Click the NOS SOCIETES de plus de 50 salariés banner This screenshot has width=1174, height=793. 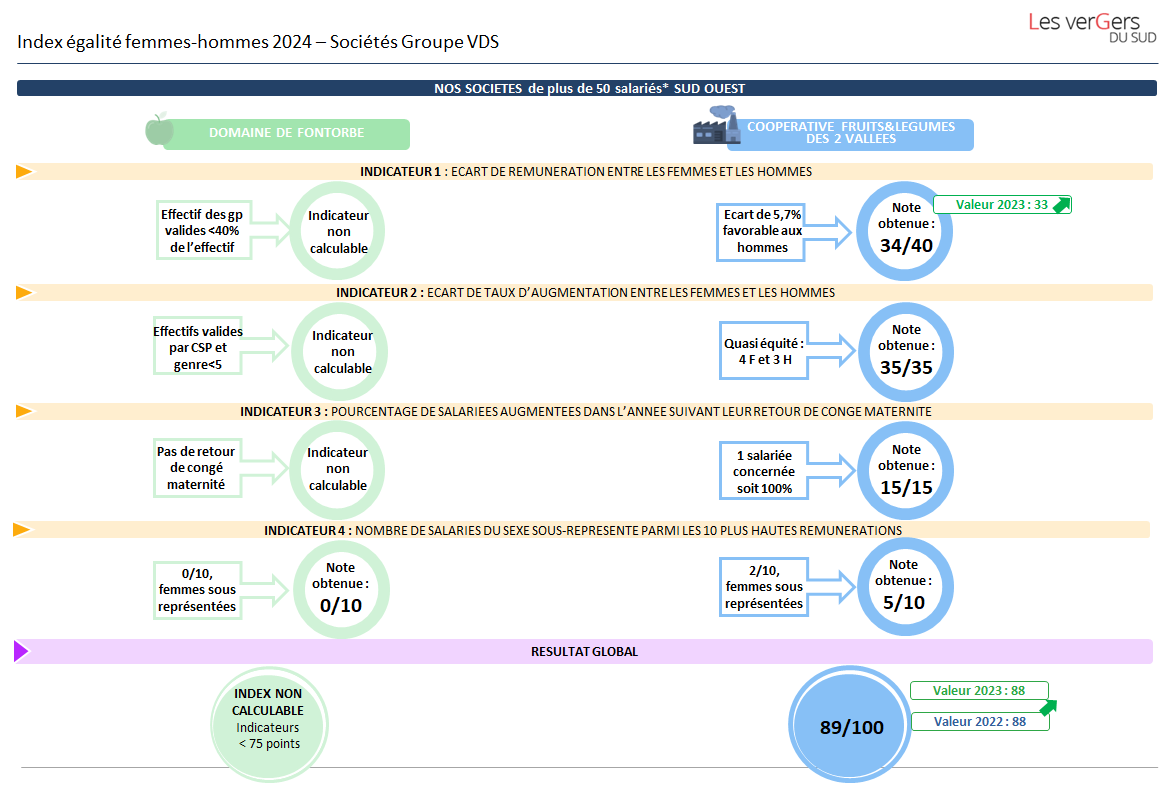tap(587, 88)
